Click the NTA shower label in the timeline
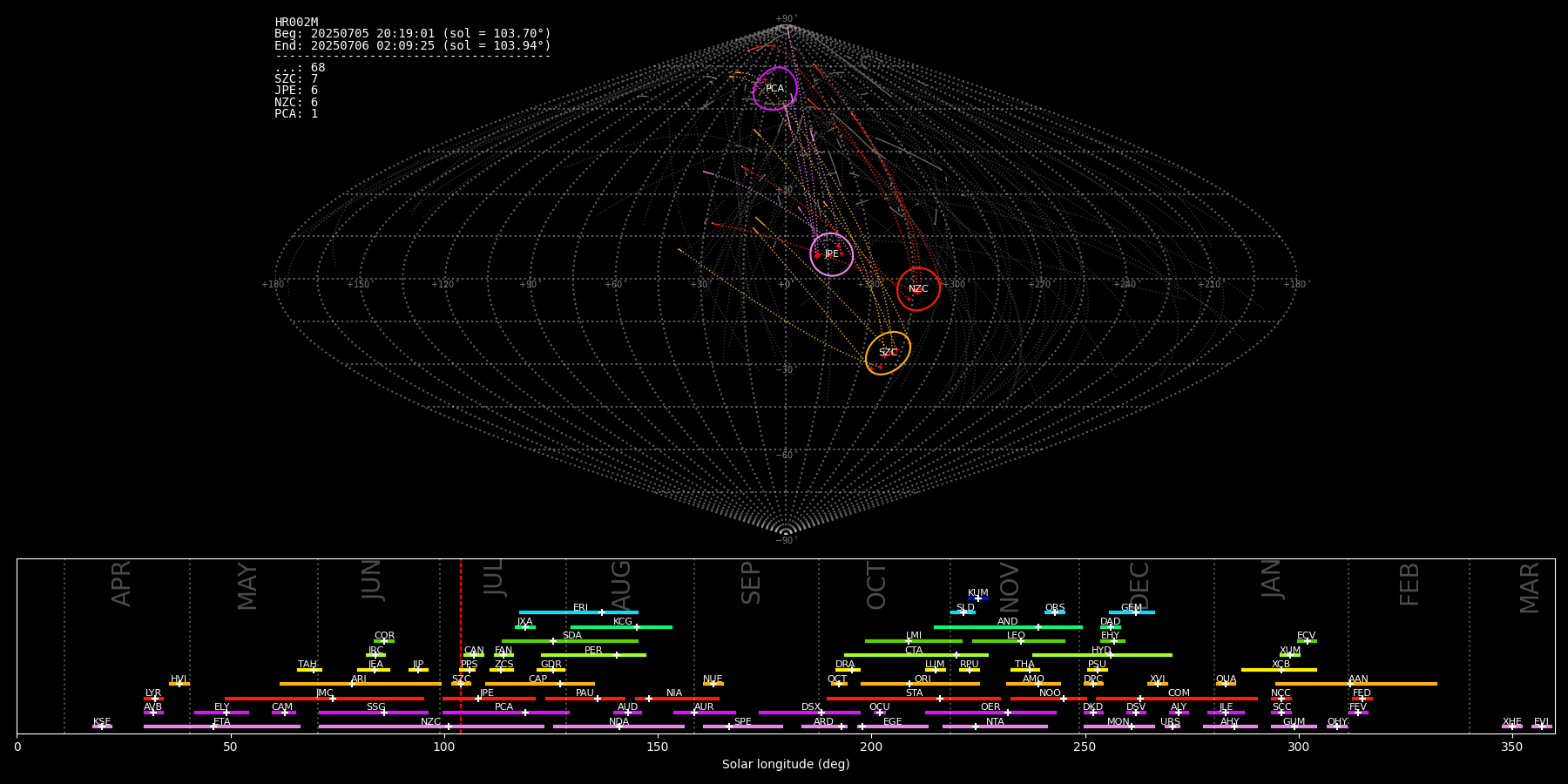 [995, 722]
